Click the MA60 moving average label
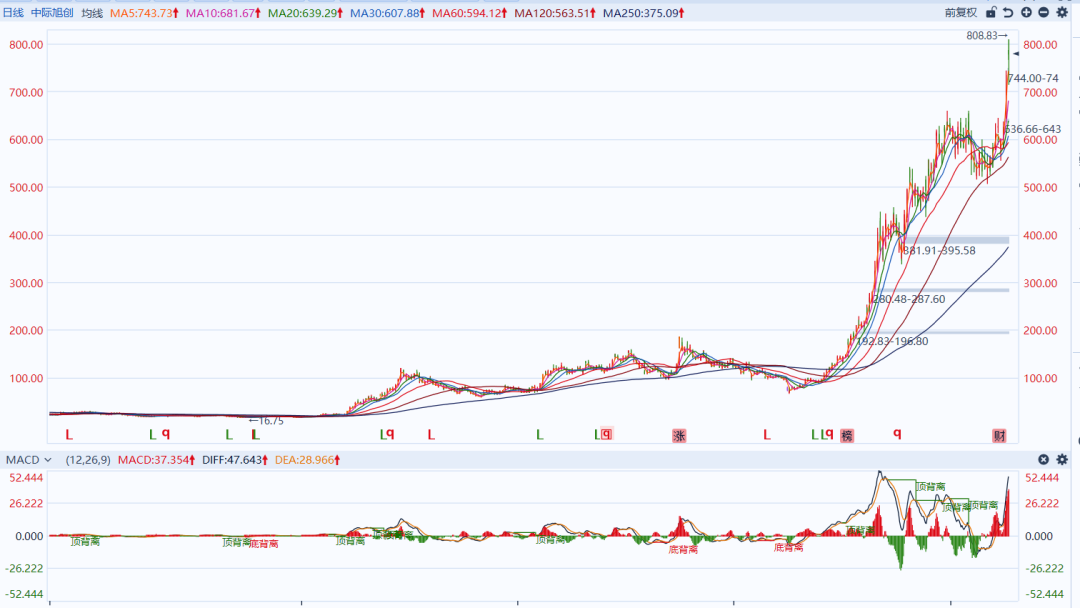The height and width of the screenshot is (608, 1080). (467, 13)
